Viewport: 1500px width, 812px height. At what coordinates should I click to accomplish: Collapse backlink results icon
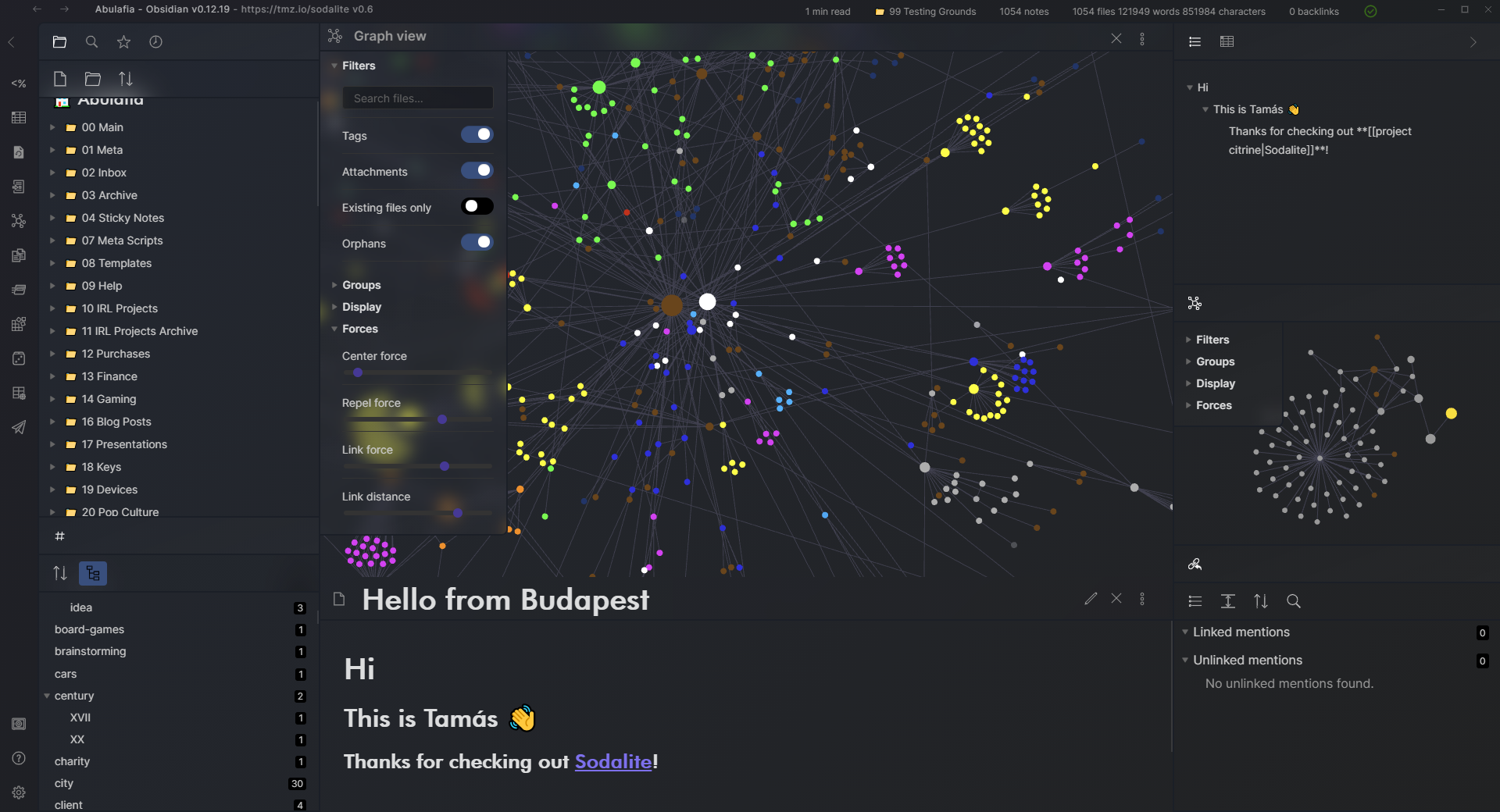pos(1195,601)
